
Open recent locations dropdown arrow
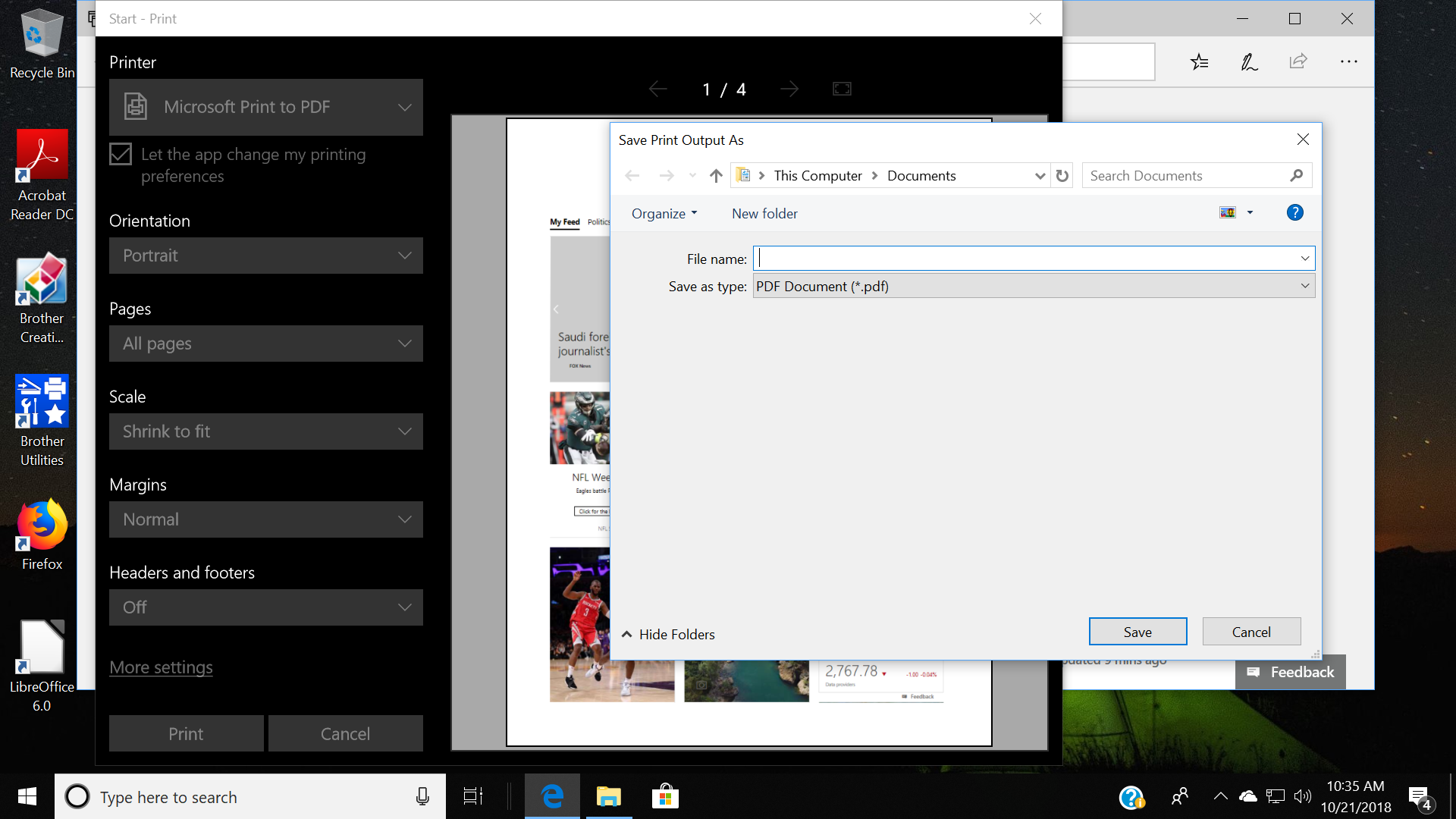point(692,176)
